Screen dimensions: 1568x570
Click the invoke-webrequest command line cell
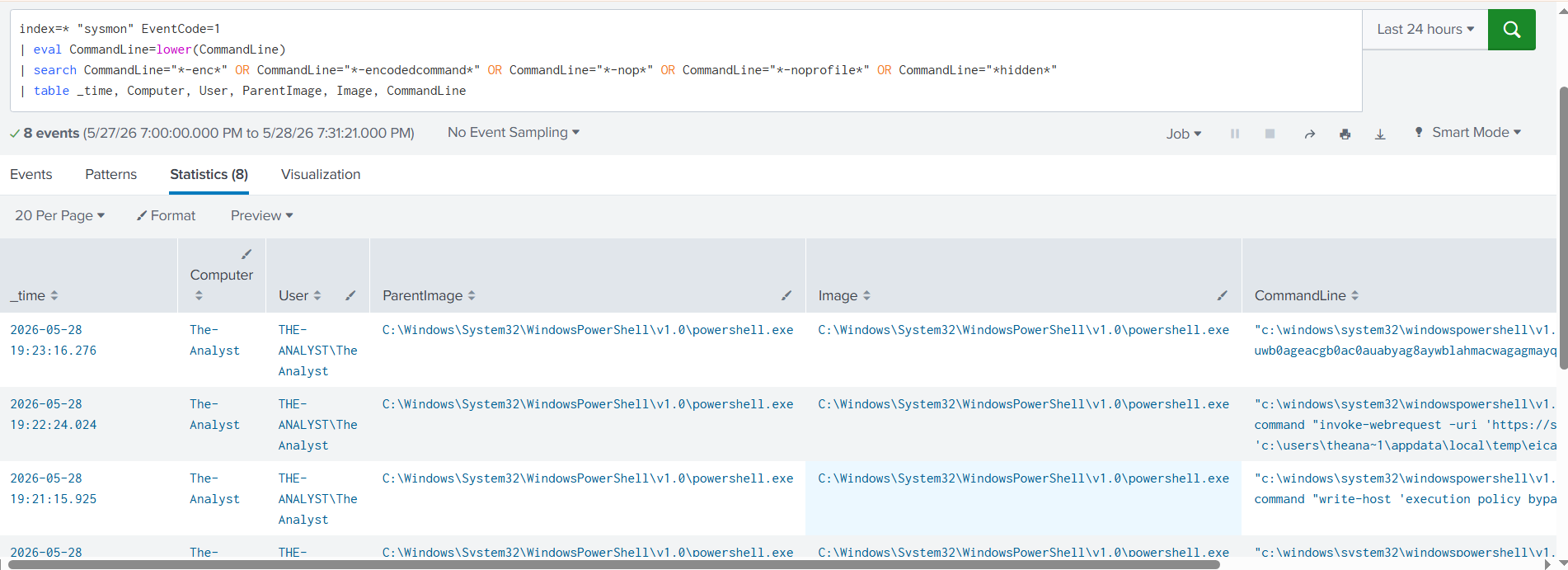coord(1405,425)
